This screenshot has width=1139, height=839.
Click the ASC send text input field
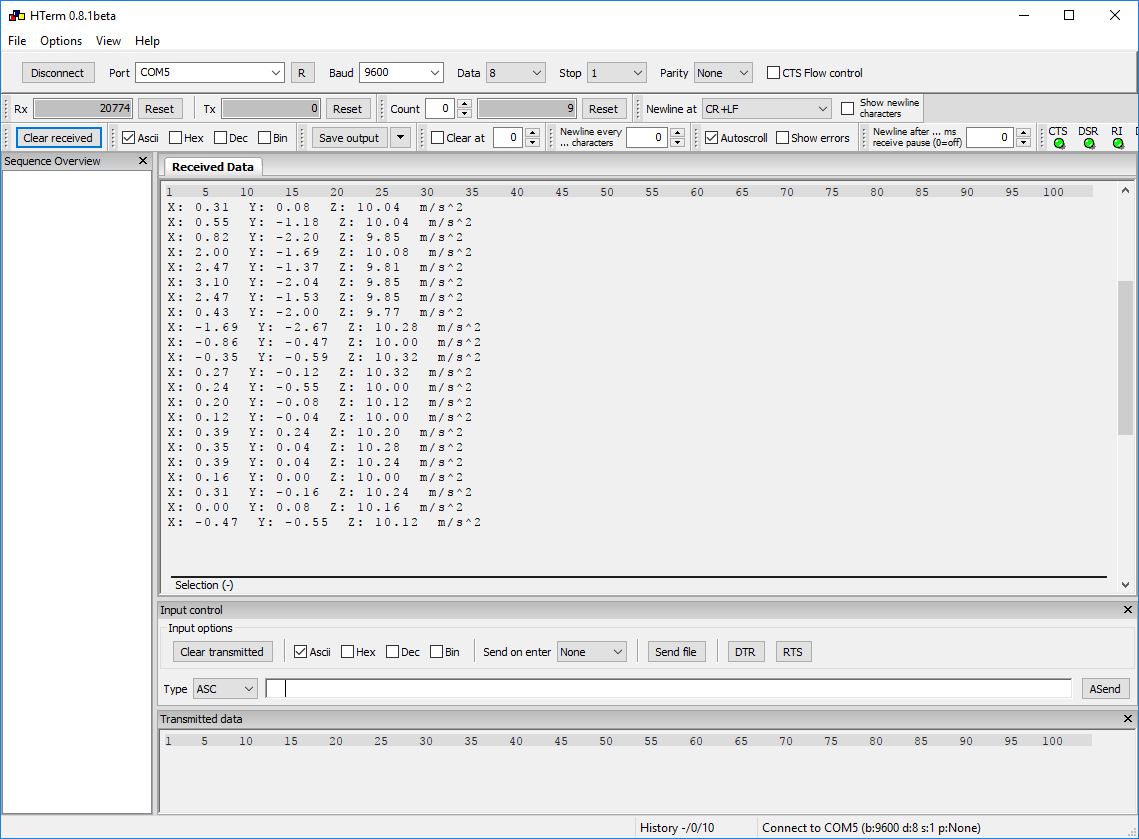[670, 689]
